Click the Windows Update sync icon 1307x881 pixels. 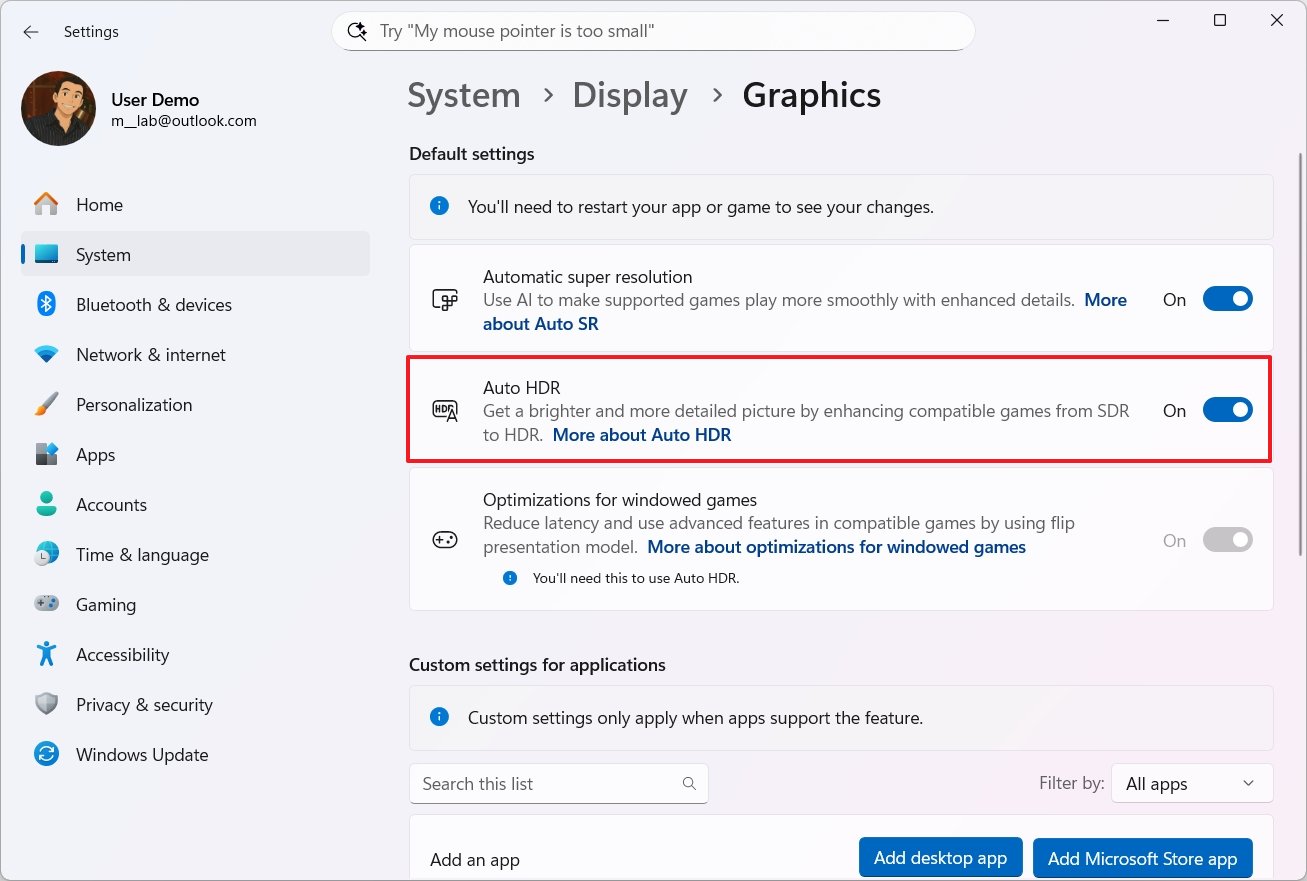46,755
